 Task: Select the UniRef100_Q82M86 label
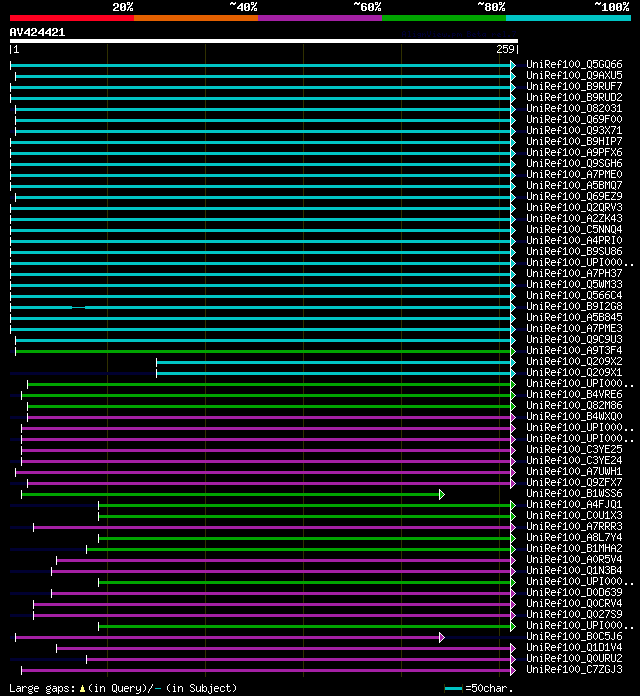click(574, 406)
